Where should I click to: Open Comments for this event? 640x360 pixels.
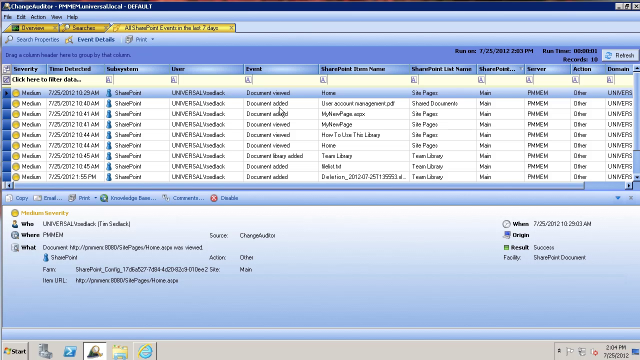[x=183, y=198]
